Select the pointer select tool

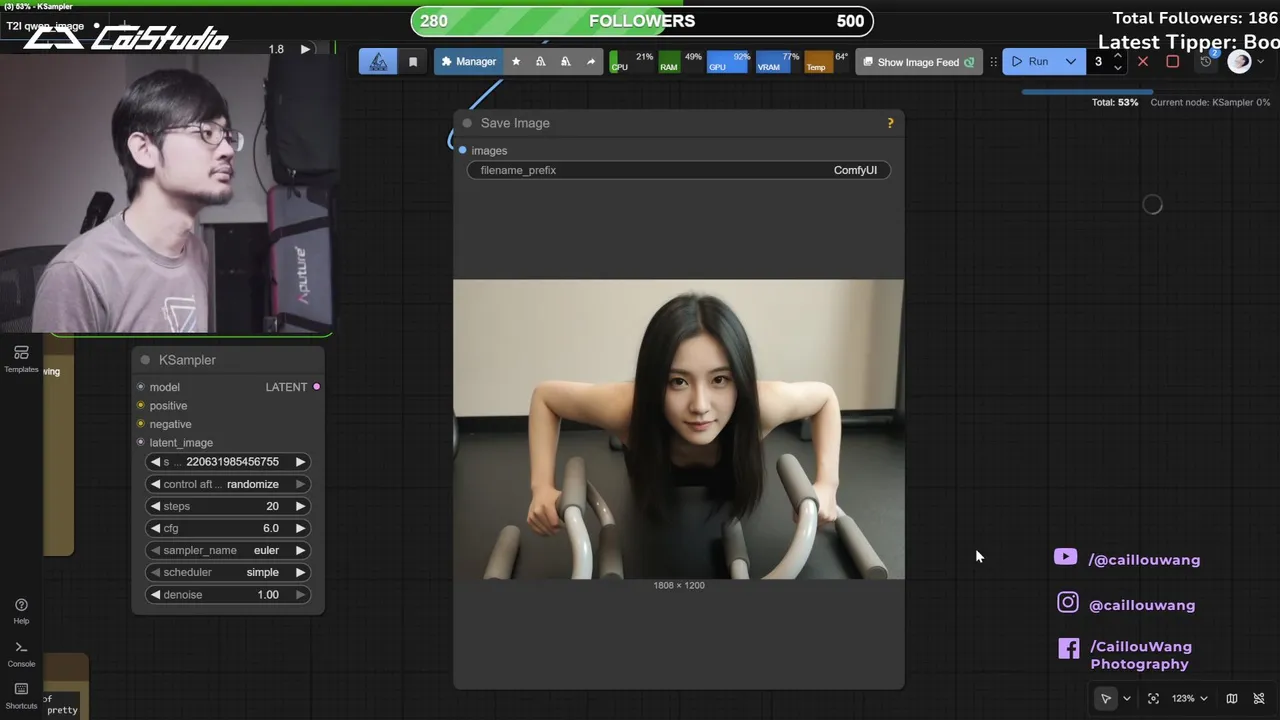[1106, 698]
